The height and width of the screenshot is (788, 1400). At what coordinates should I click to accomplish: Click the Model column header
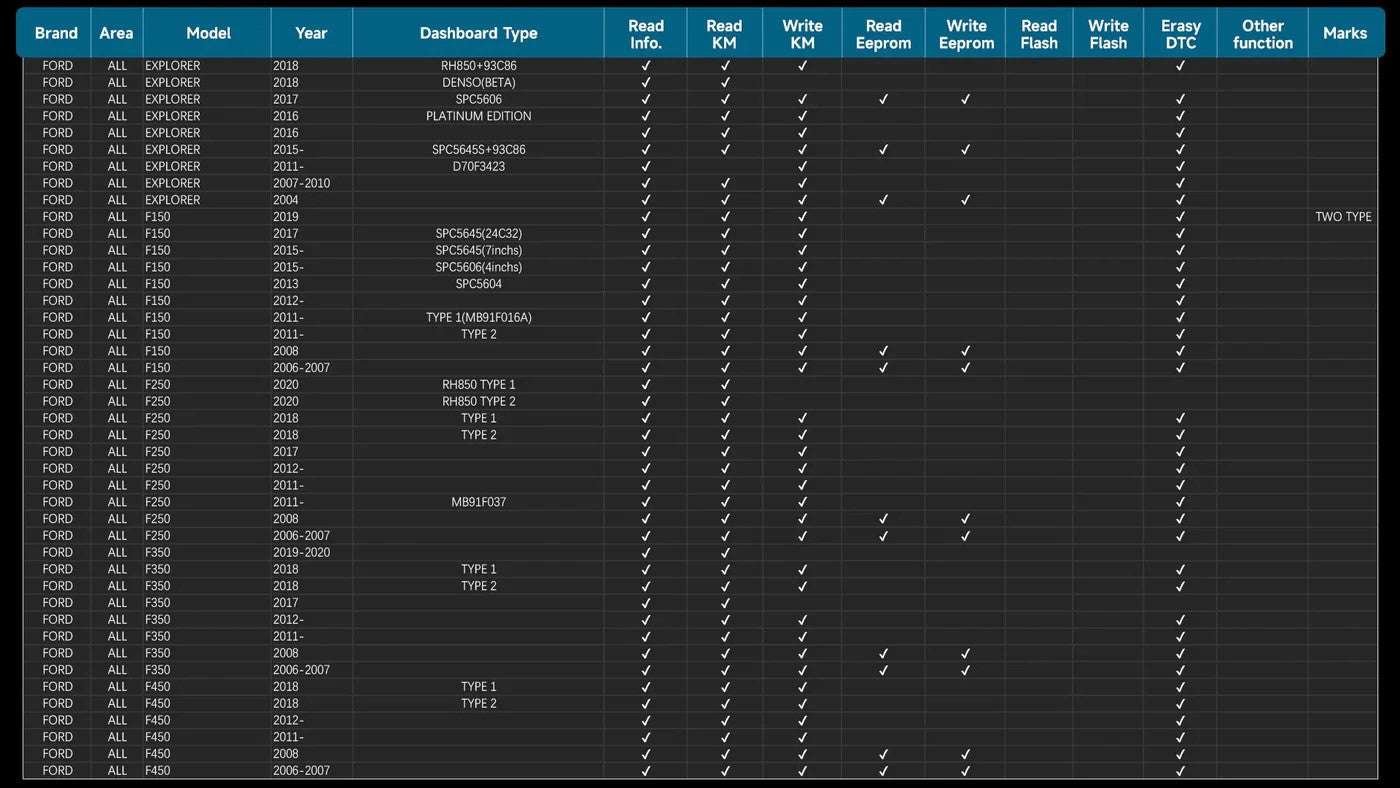tap(208, 33)
